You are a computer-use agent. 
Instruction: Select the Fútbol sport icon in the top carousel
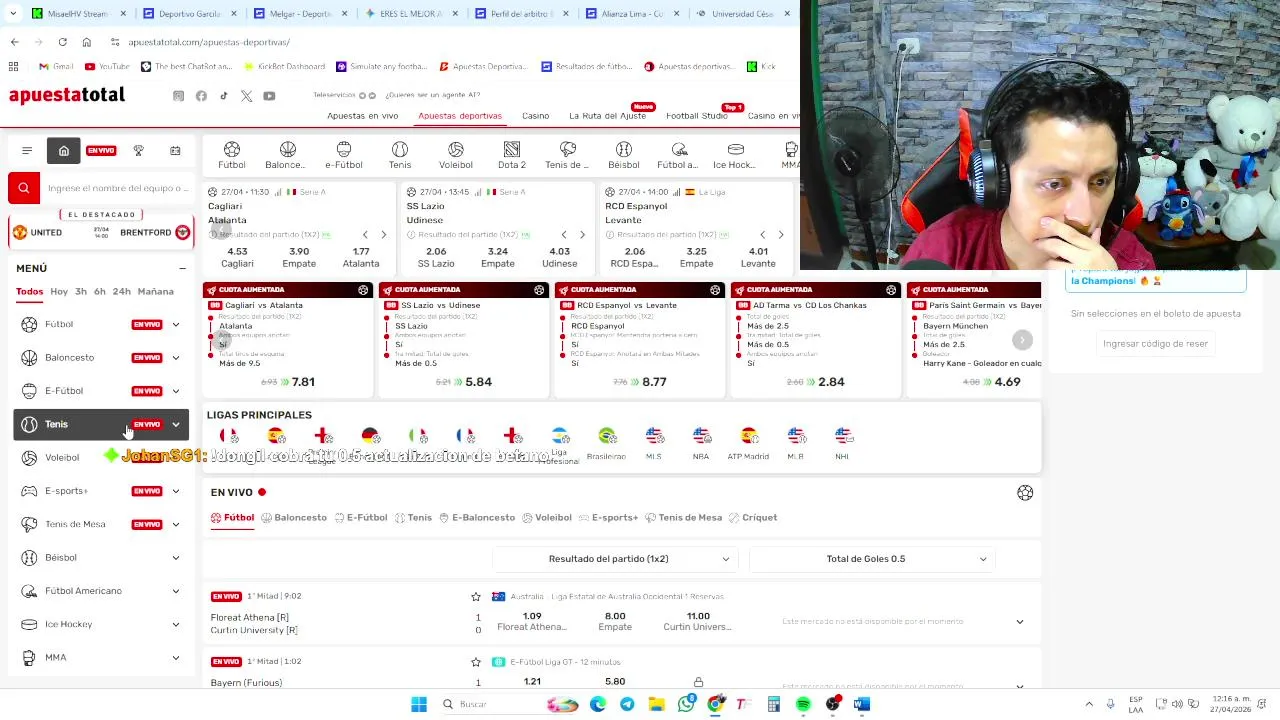(x=232, y=155)
